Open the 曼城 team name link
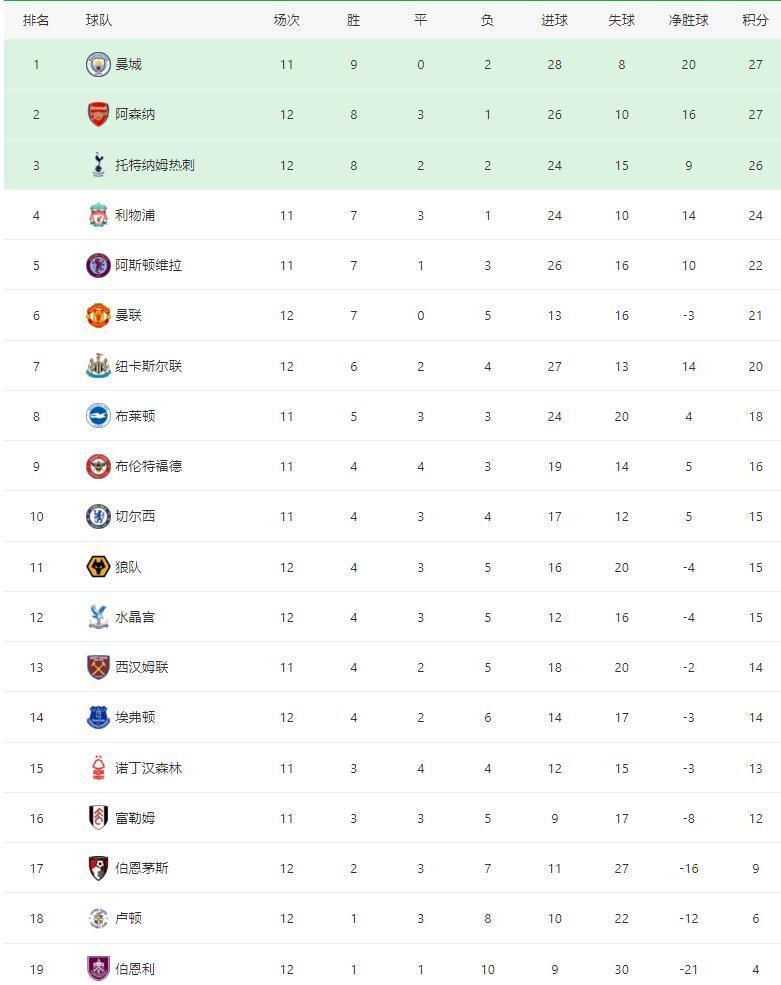781x985 pixels. (x=128, y=64)
